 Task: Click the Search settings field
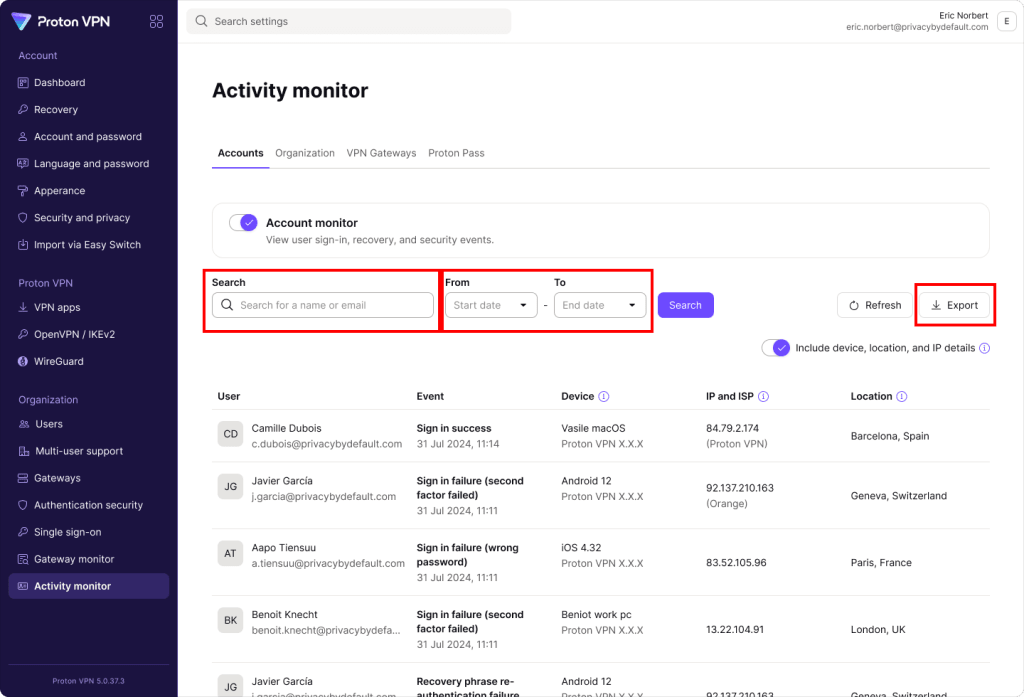349,21
